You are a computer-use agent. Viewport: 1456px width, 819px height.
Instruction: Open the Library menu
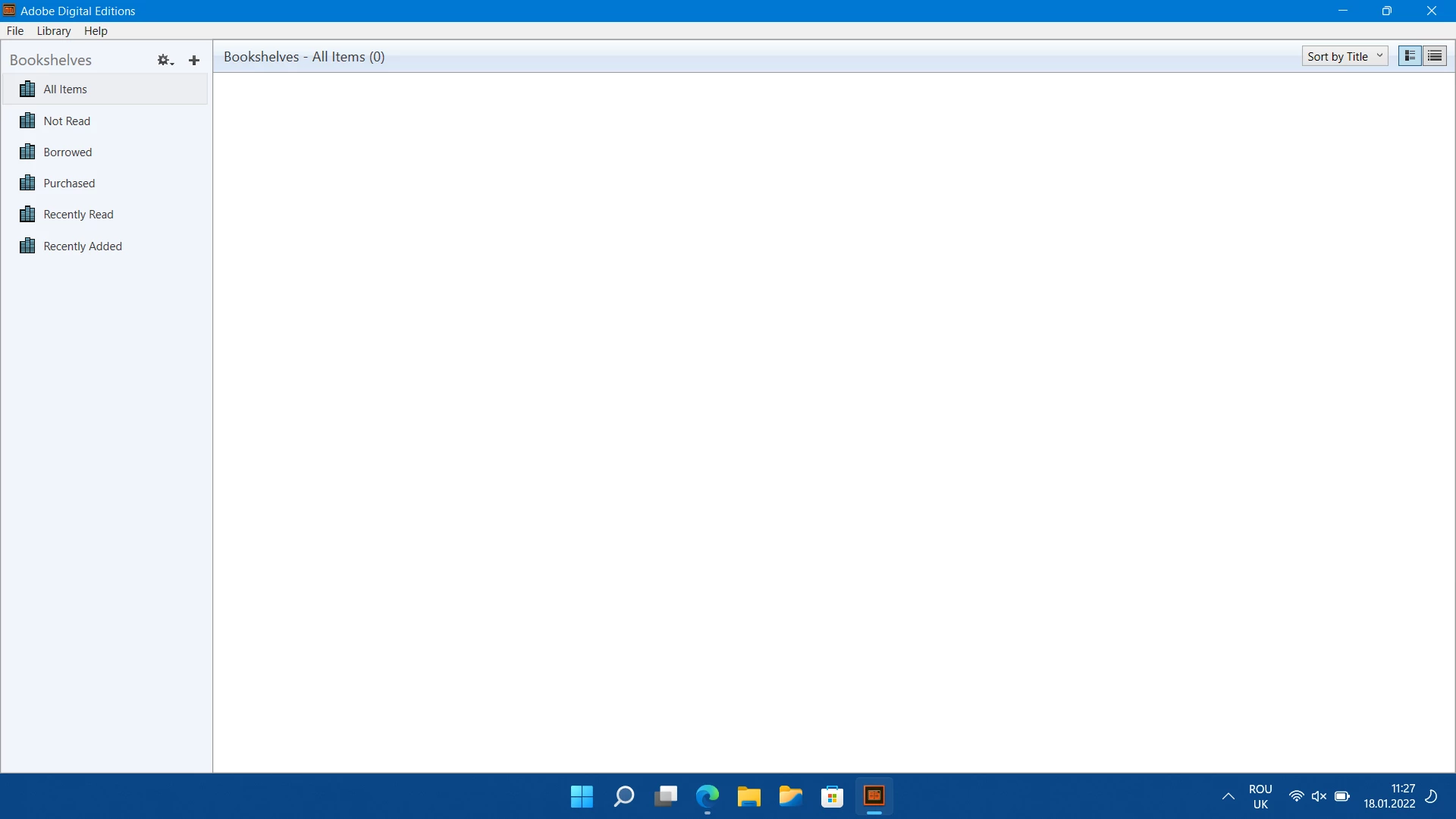[53, 31]
